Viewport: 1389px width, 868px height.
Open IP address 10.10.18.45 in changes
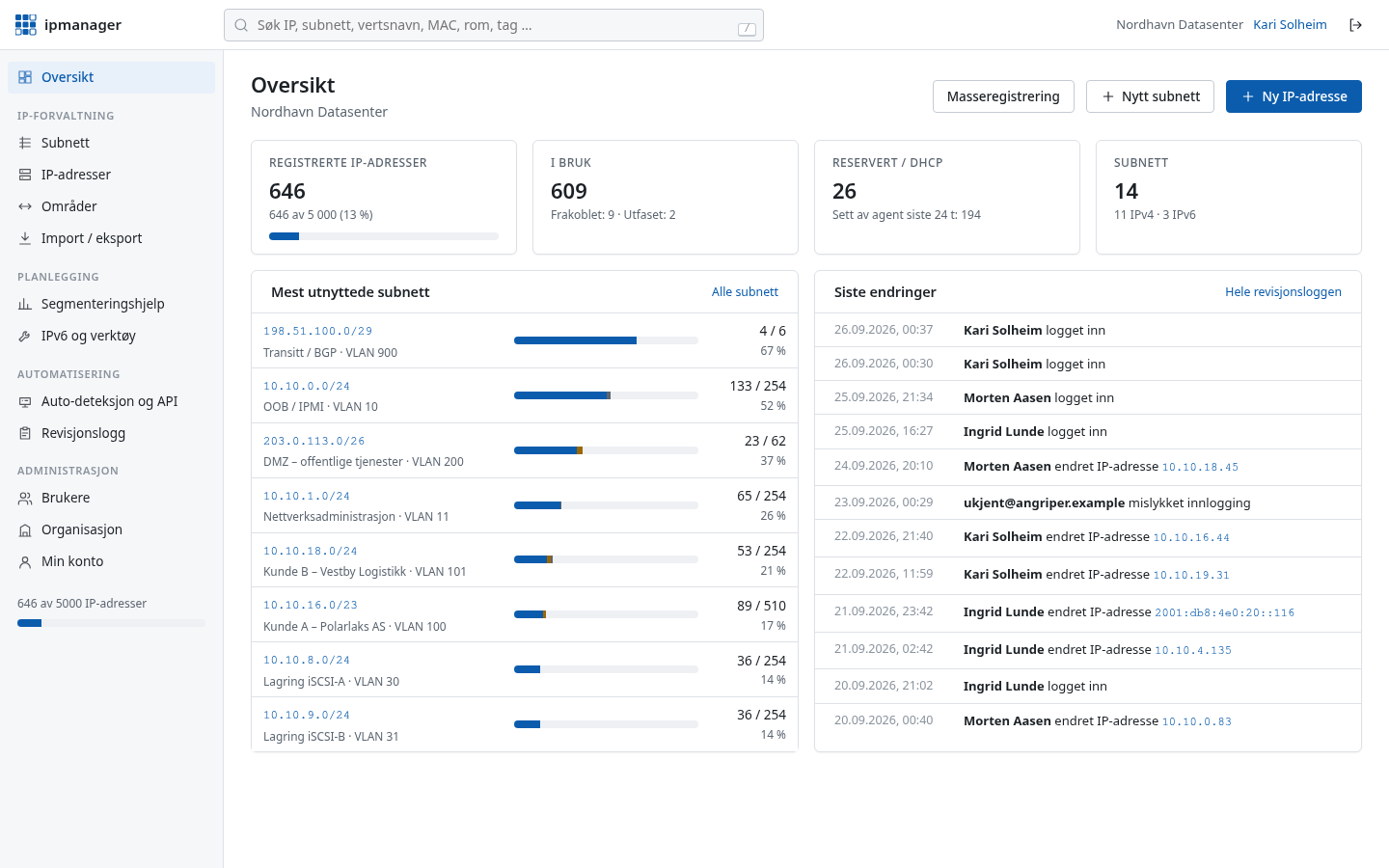(1200, 467)
